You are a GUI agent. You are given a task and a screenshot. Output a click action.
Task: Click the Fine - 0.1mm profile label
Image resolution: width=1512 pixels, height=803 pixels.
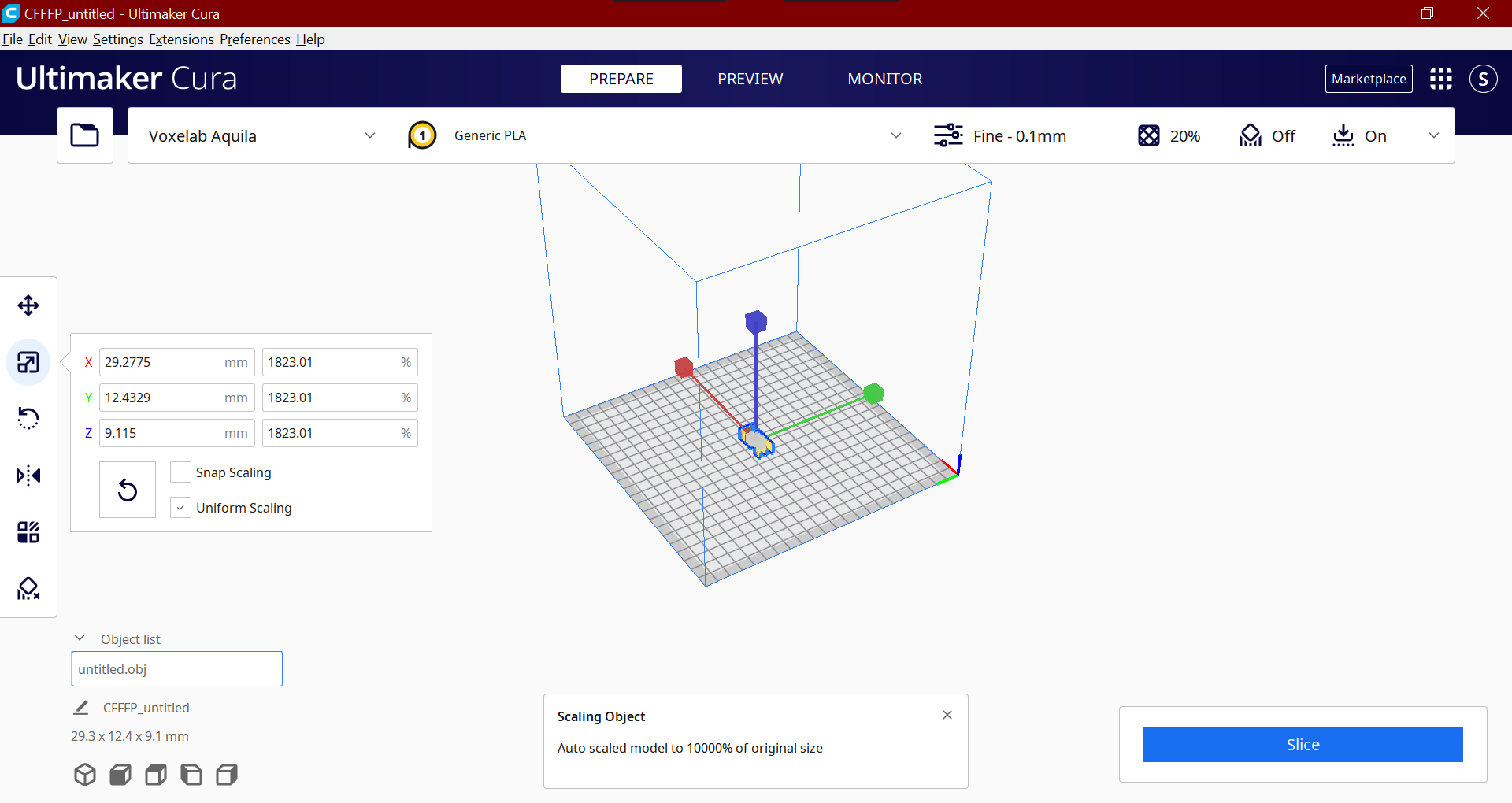(x=1020, y=136)
